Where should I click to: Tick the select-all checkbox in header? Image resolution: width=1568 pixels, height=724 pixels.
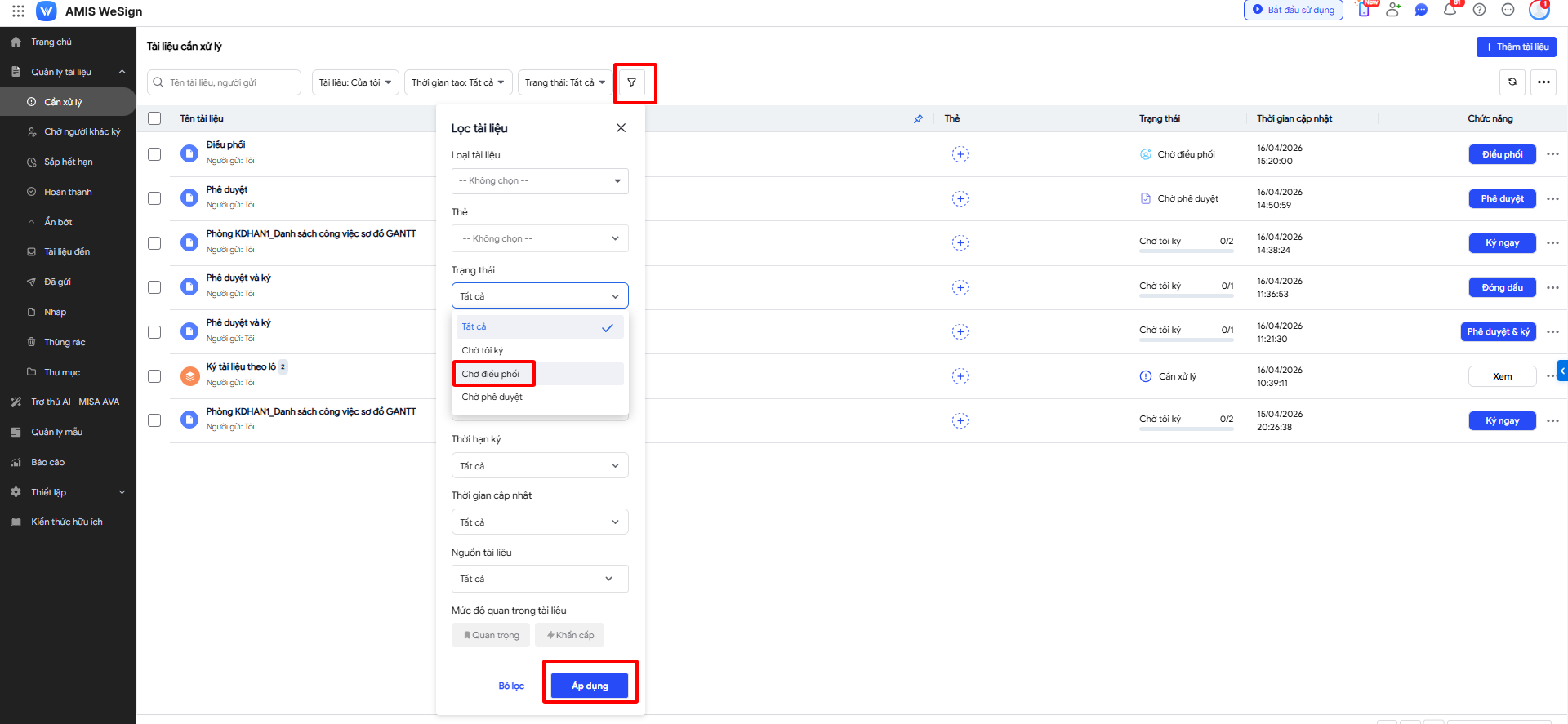pyautogui.click(x=154, y=119)
